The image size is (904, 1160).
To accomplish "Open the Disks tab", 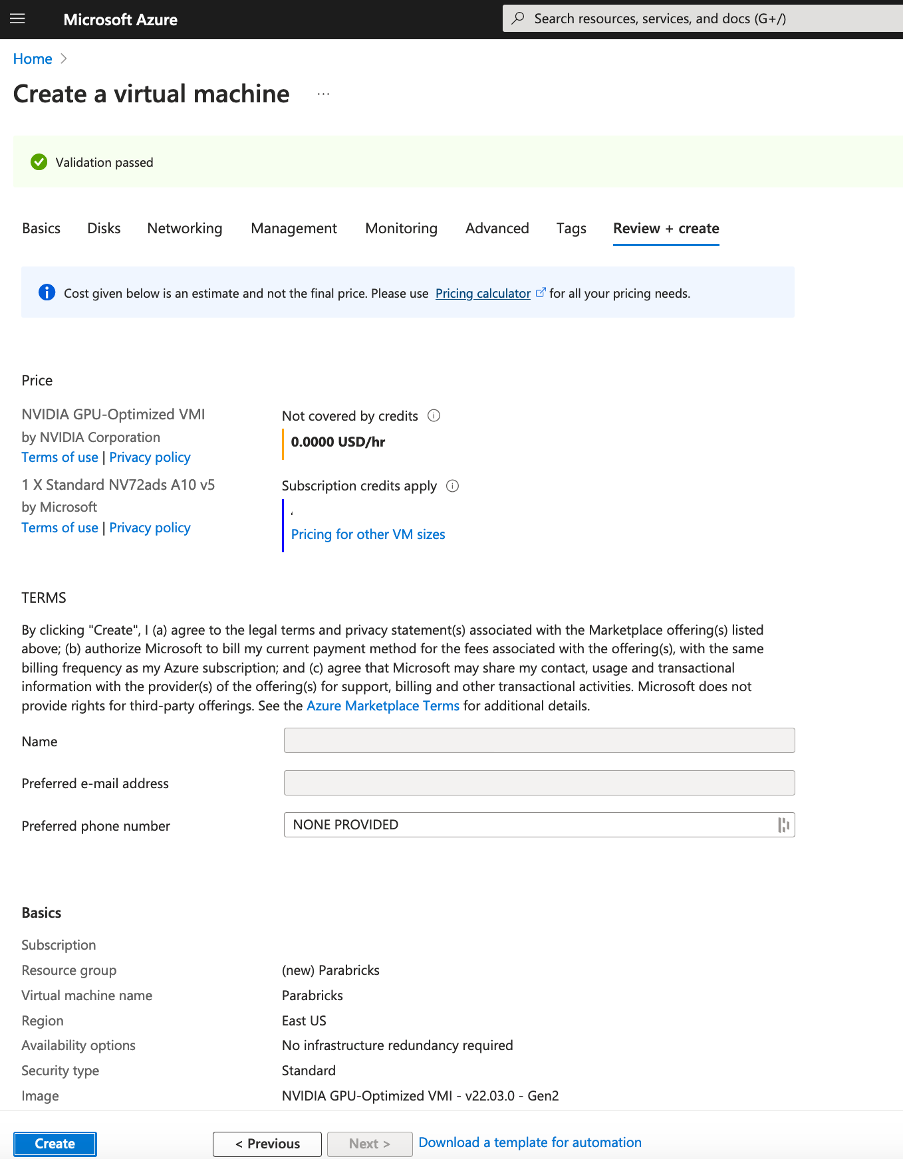I will [x=104, y=228].
